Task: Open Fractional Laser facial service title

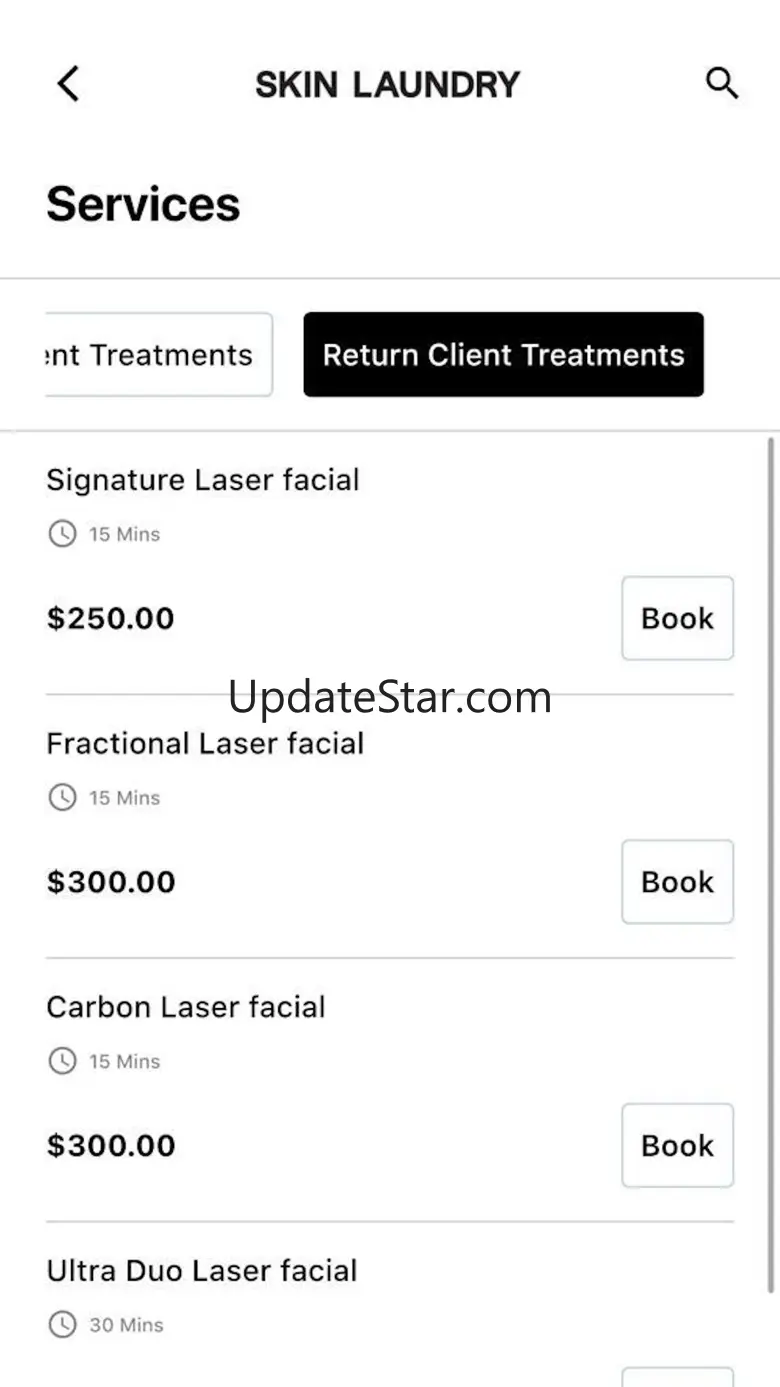Action: pyautogui.click(x=205, y=744)
